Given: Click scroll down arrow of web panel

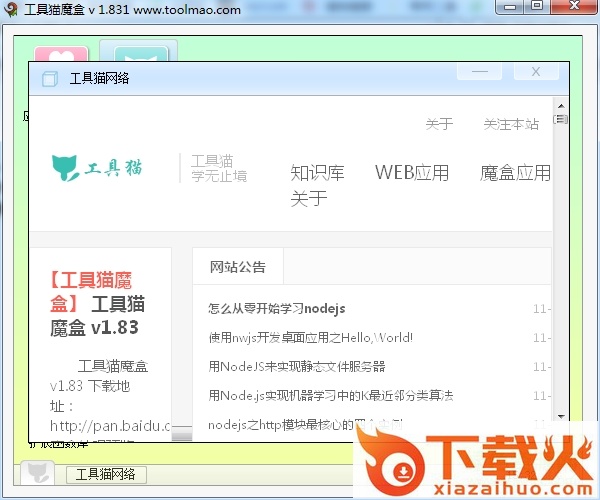Looking at the screenshot, I should pyautogui.click(x=561, y=416).
